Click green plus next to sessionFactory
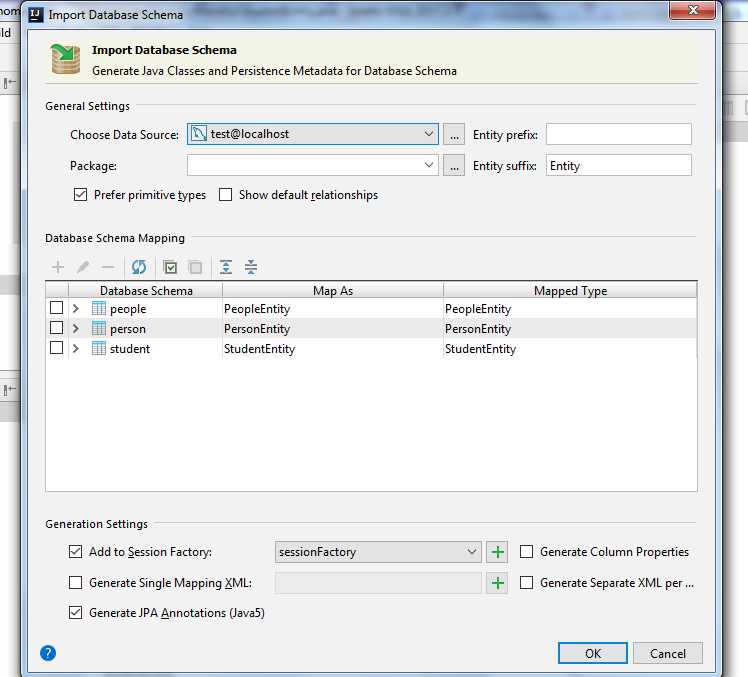Screen dimensions: 748x677 pos(498,552)
